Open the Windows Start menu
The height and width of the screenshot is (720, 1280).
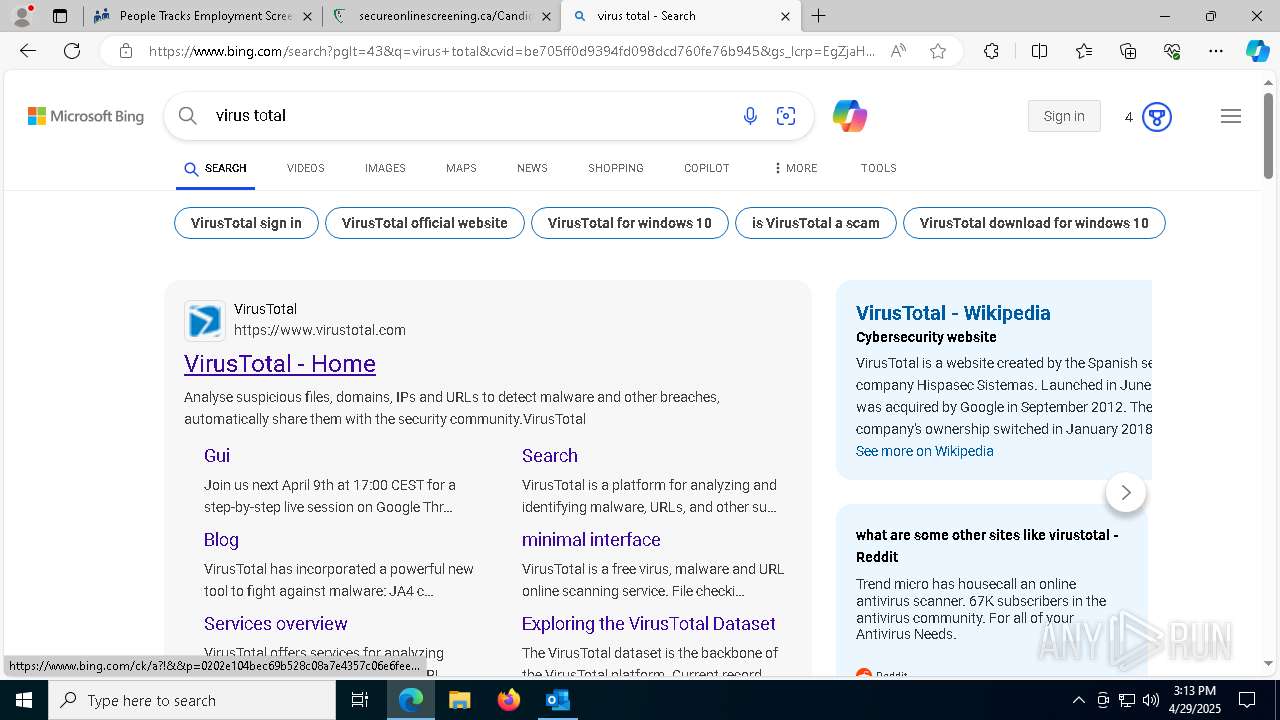23,700
